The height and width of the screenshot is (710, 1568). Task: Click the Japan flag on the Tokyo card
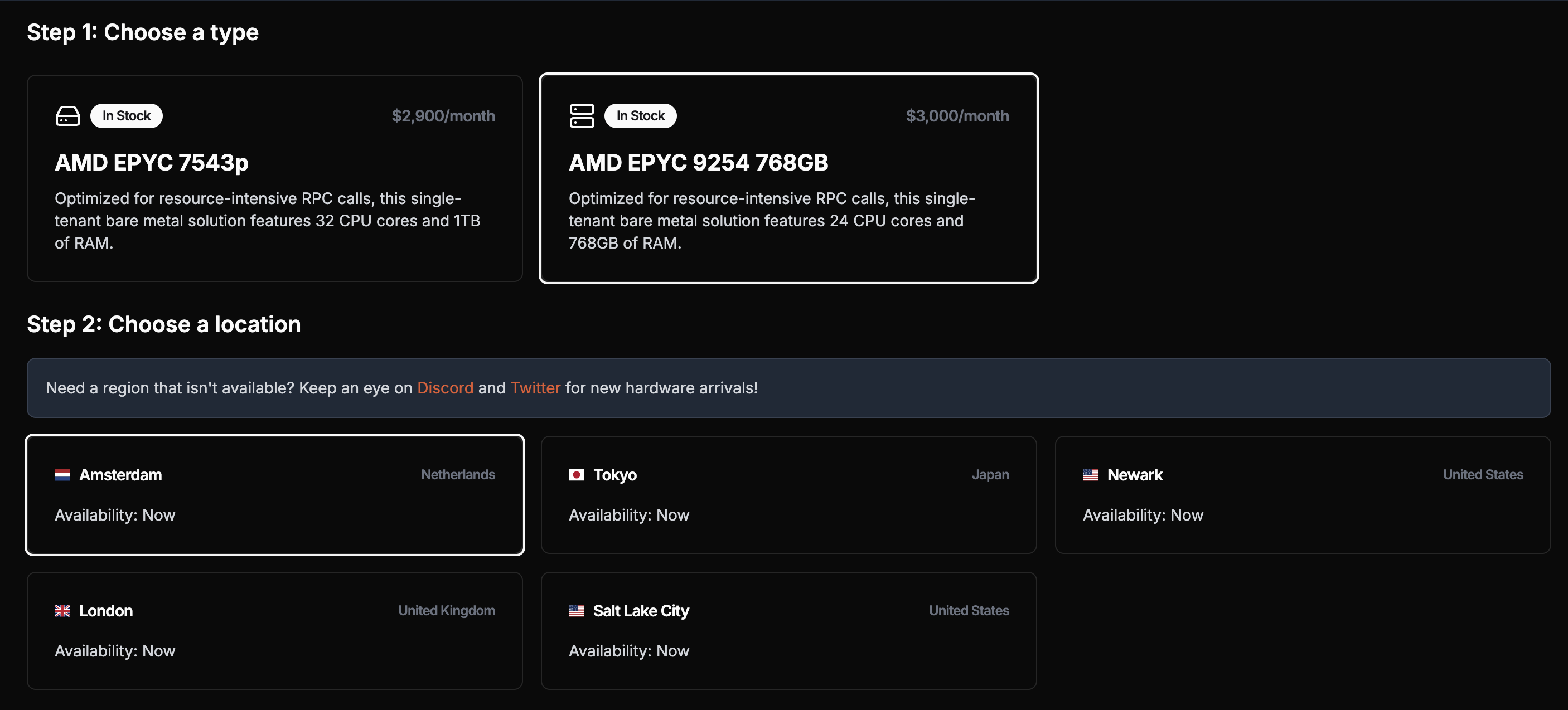pyautogui.click(x=577, y=475)
